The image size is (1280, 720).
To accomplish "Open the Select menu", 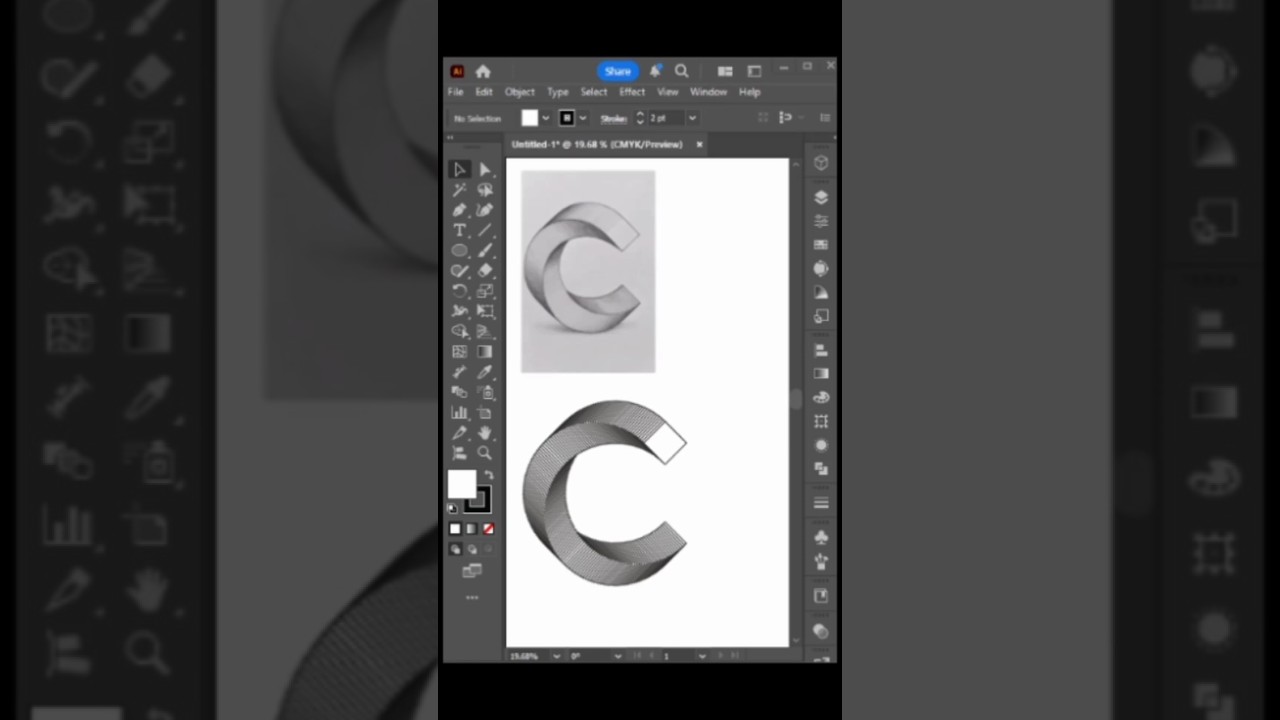I will [x=594, y=92].
